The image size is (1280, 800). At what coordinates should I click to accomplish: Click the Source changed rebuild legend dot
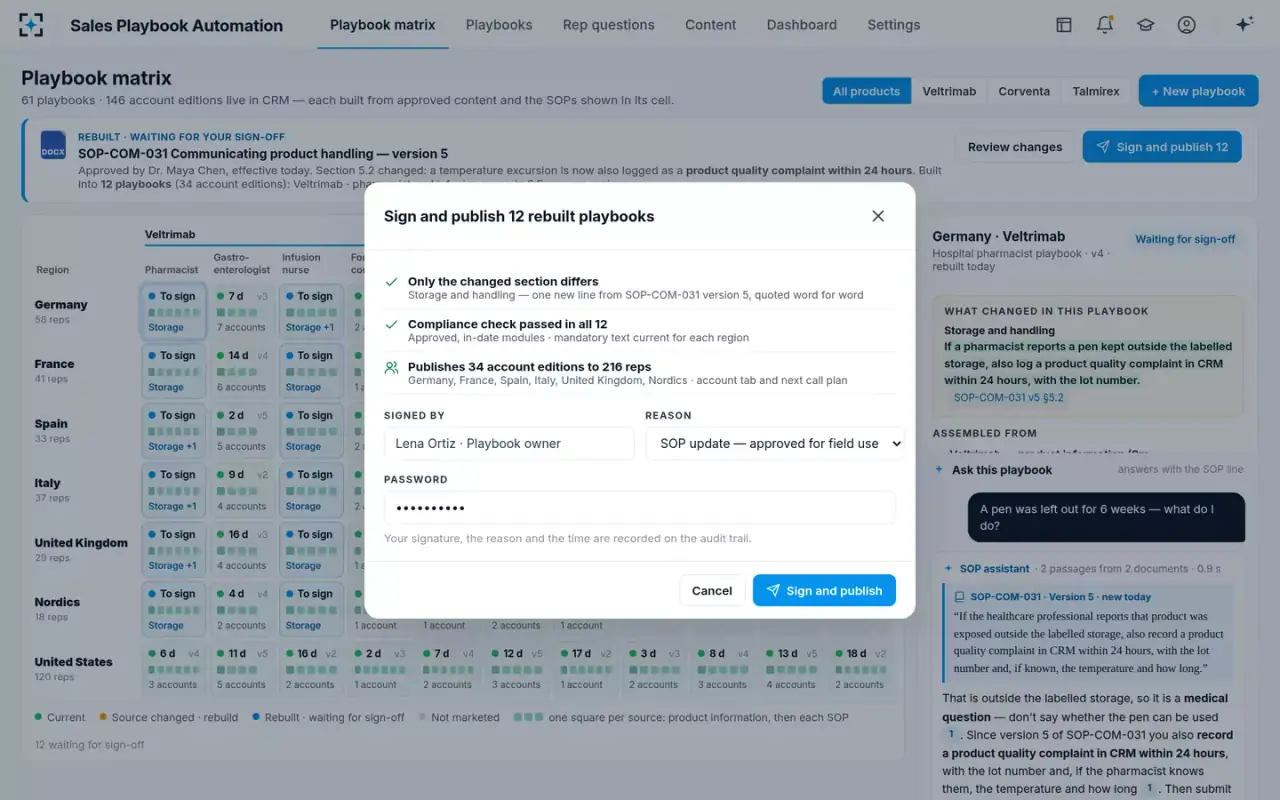(x=101, y=717)
